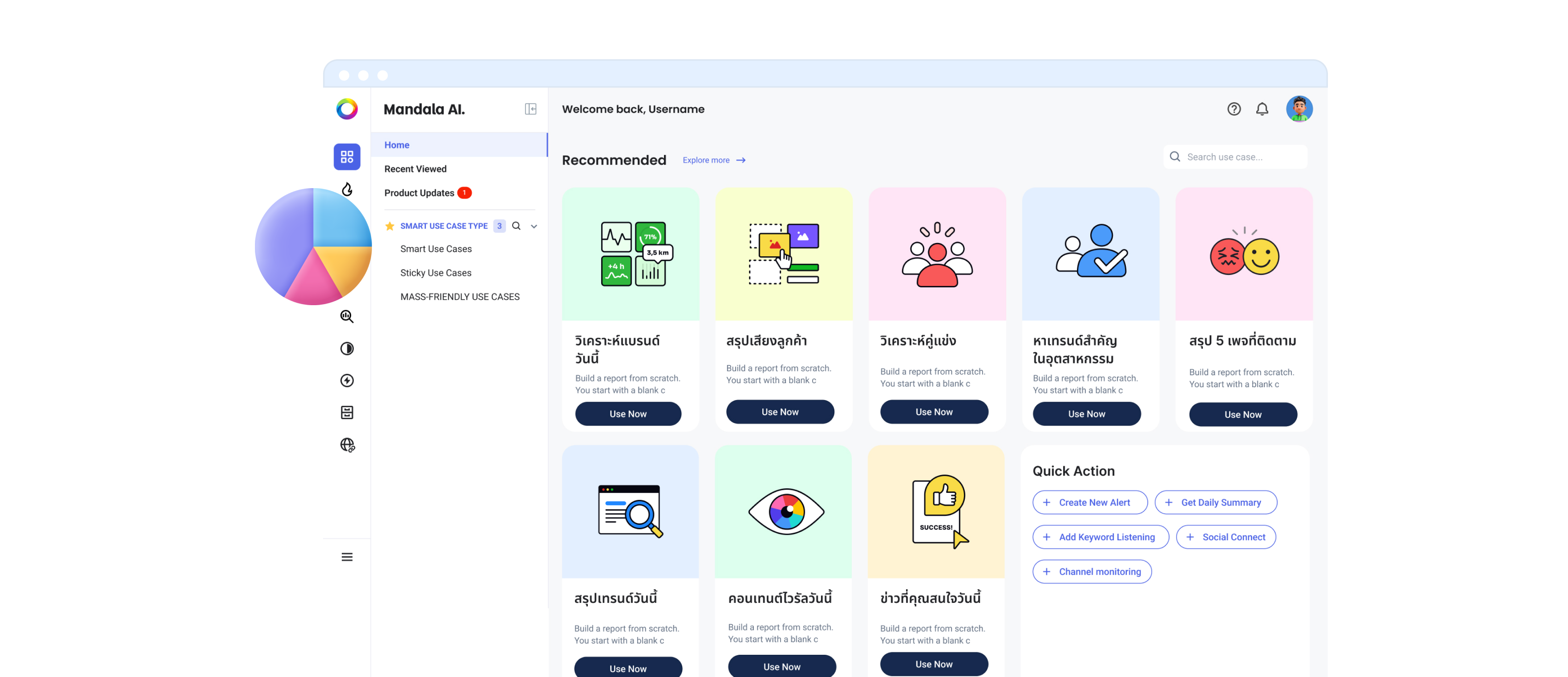Image resolution: width=1568 pixels, height=677 pixels.
Task: Click the help question mark icon
Action: coord(1234,109)
